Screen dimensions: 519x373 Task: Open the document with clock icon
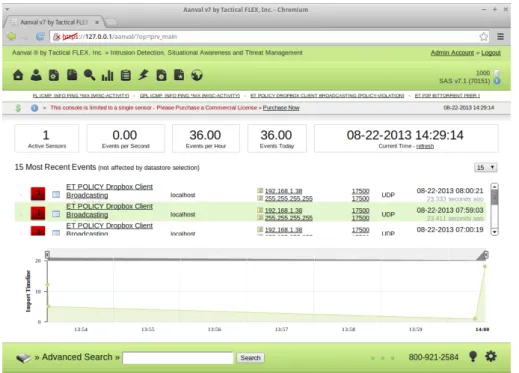click(x=161, y=75)
